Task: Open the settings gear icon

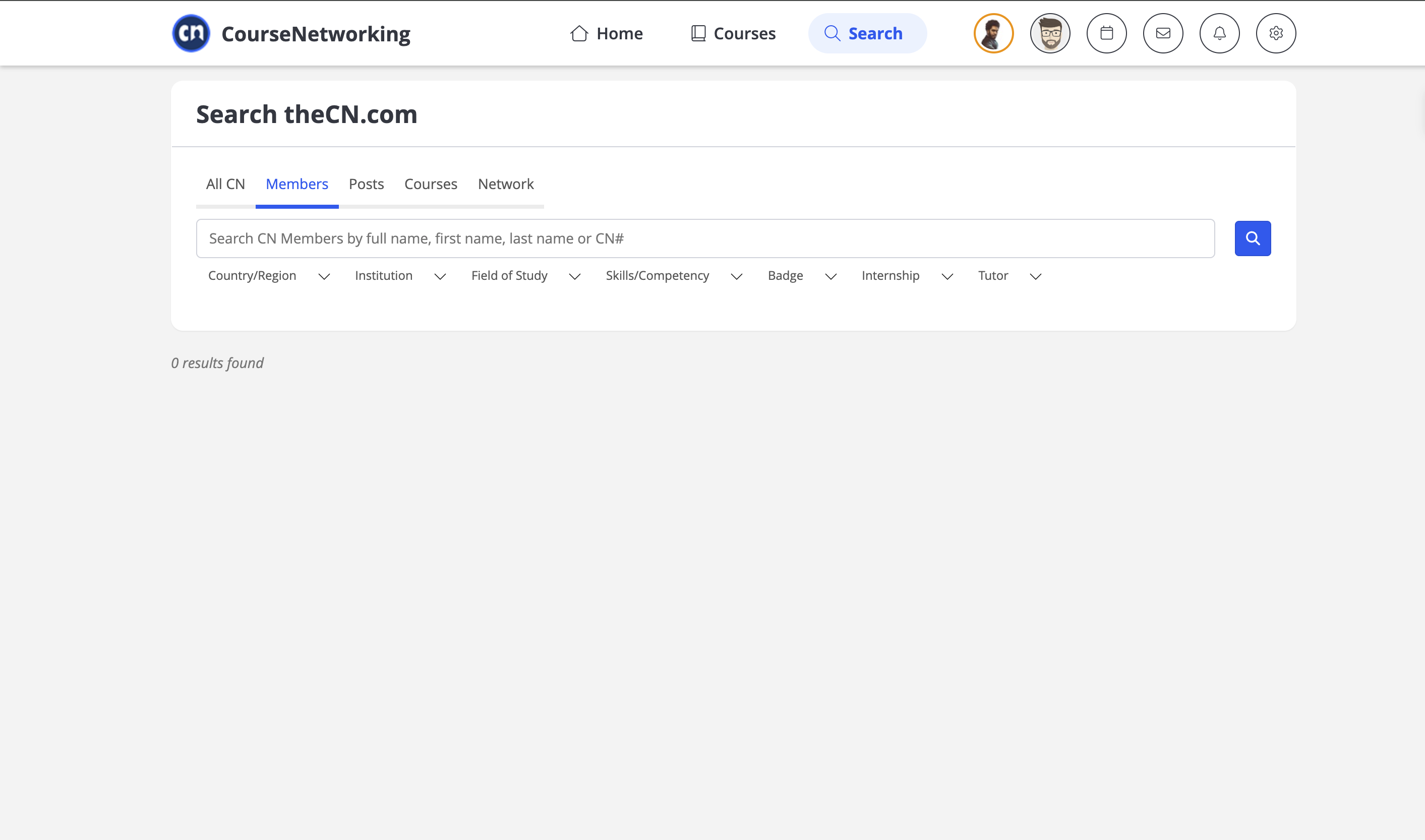Action: 1276,33
